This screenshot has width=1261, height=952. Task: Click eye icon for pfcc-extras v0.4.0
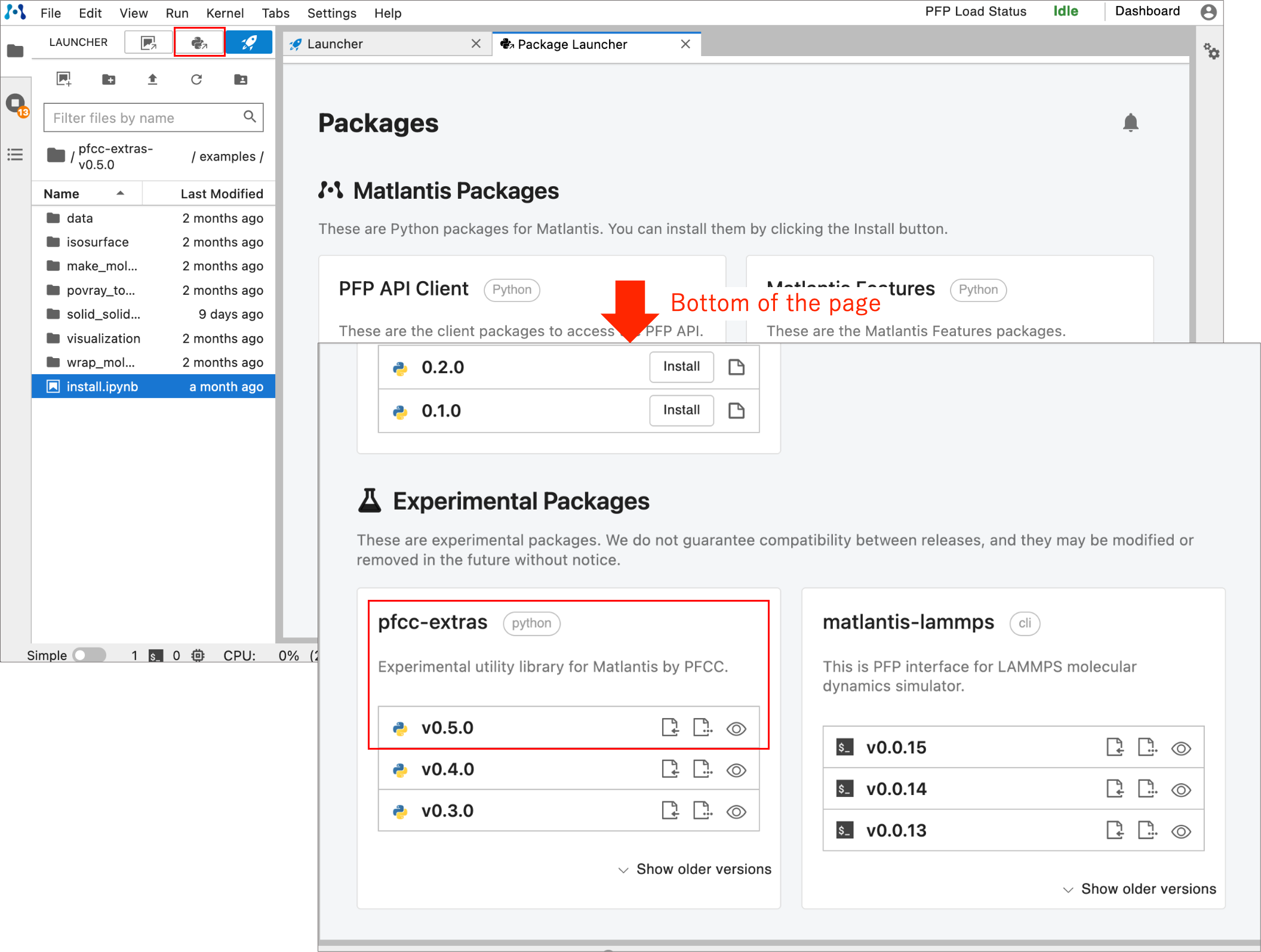tap(736, 770)
